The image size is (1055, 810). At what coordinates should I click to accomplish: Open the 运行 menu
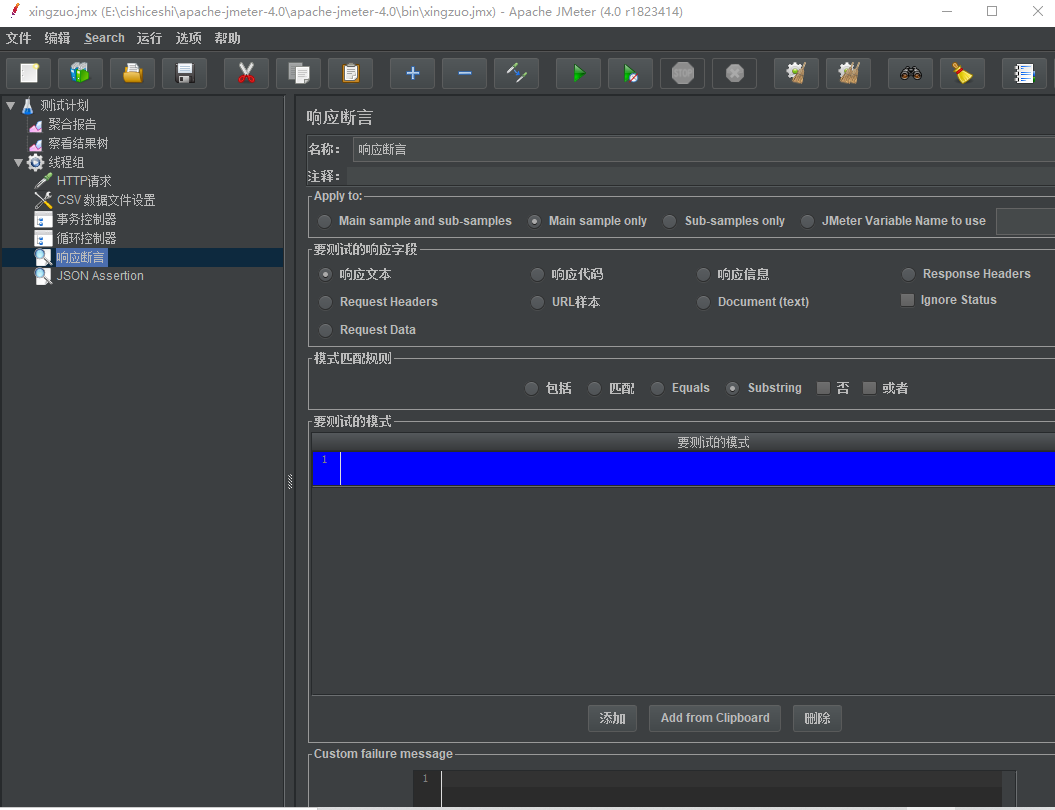[149, 38]
